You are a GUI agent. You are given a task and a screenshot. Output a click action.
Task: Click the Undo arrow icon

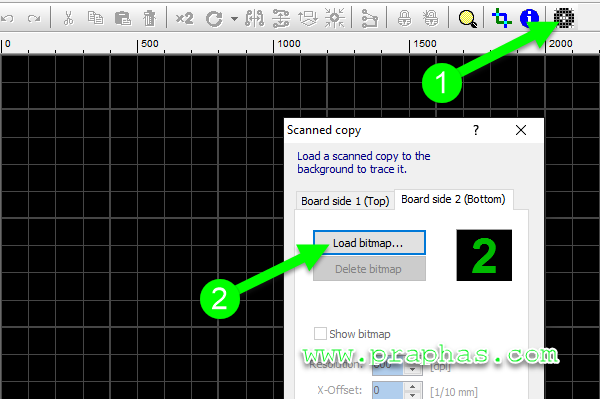pos(7,18)
